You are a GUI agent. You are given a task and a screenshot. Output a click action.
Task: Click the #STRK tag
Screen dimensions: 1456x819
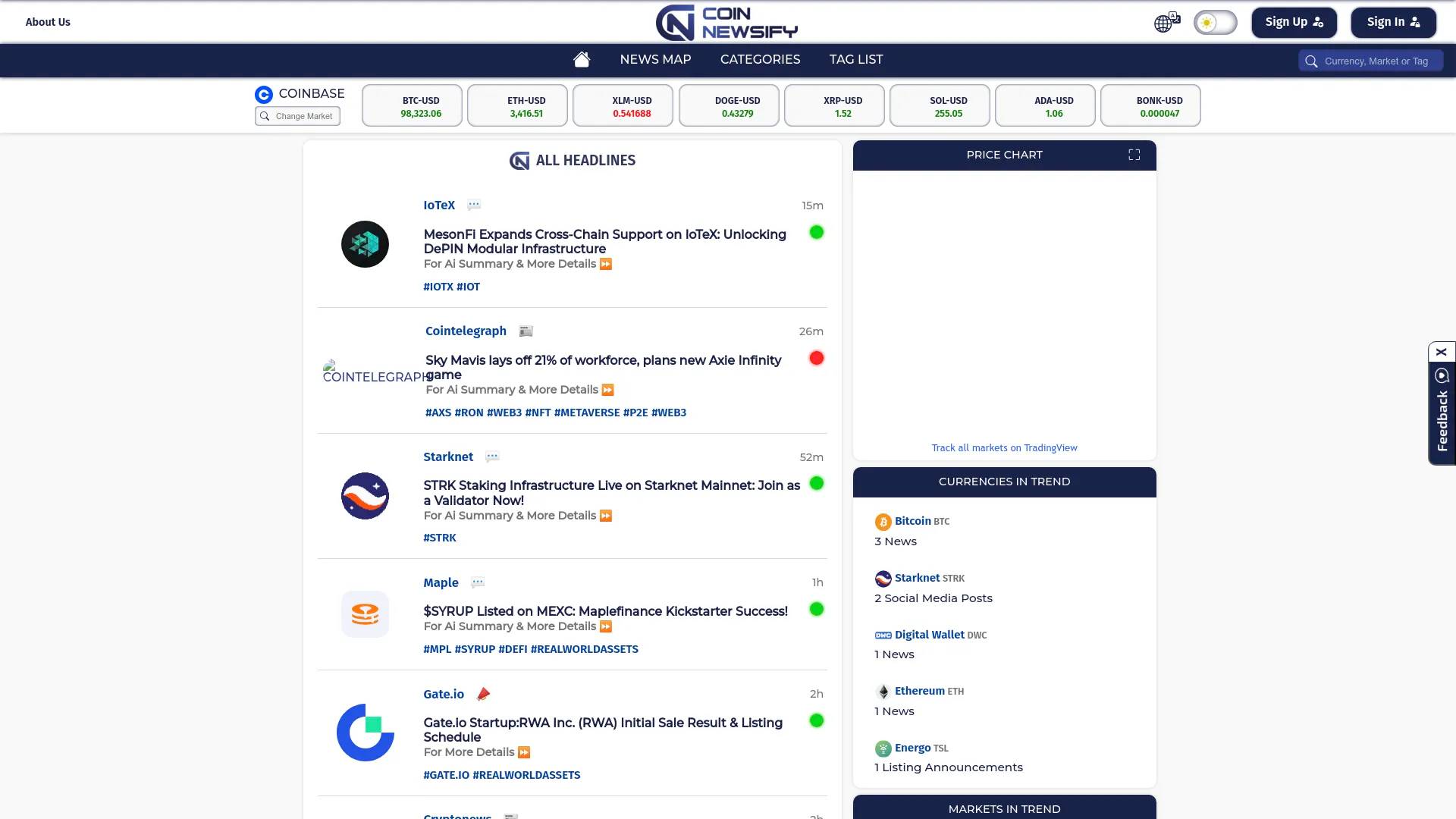click(440, 538)
